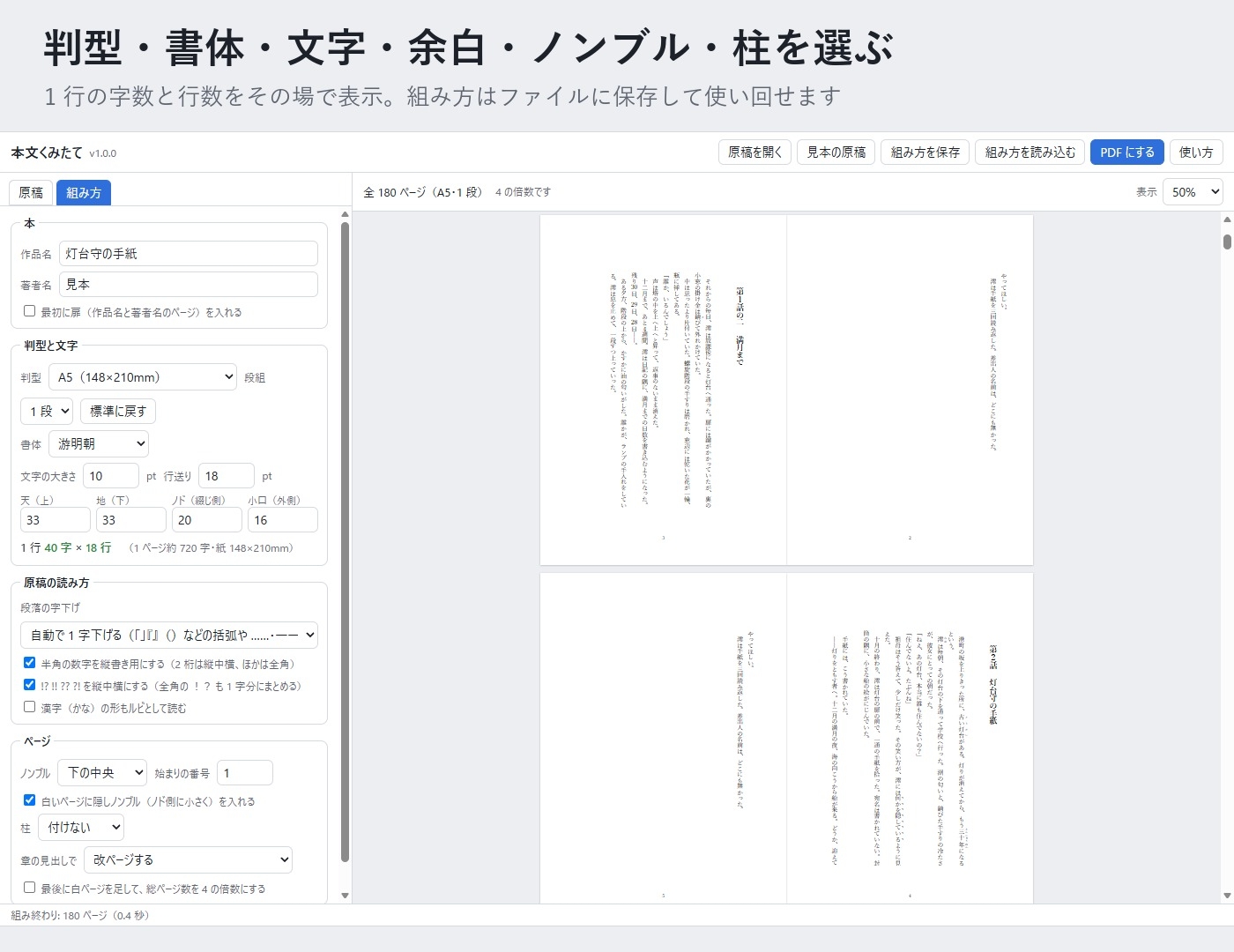Screen dimensions: 1234x952
Task: Save layout with 組み方を保存
Action: click(x=925, y=152)
